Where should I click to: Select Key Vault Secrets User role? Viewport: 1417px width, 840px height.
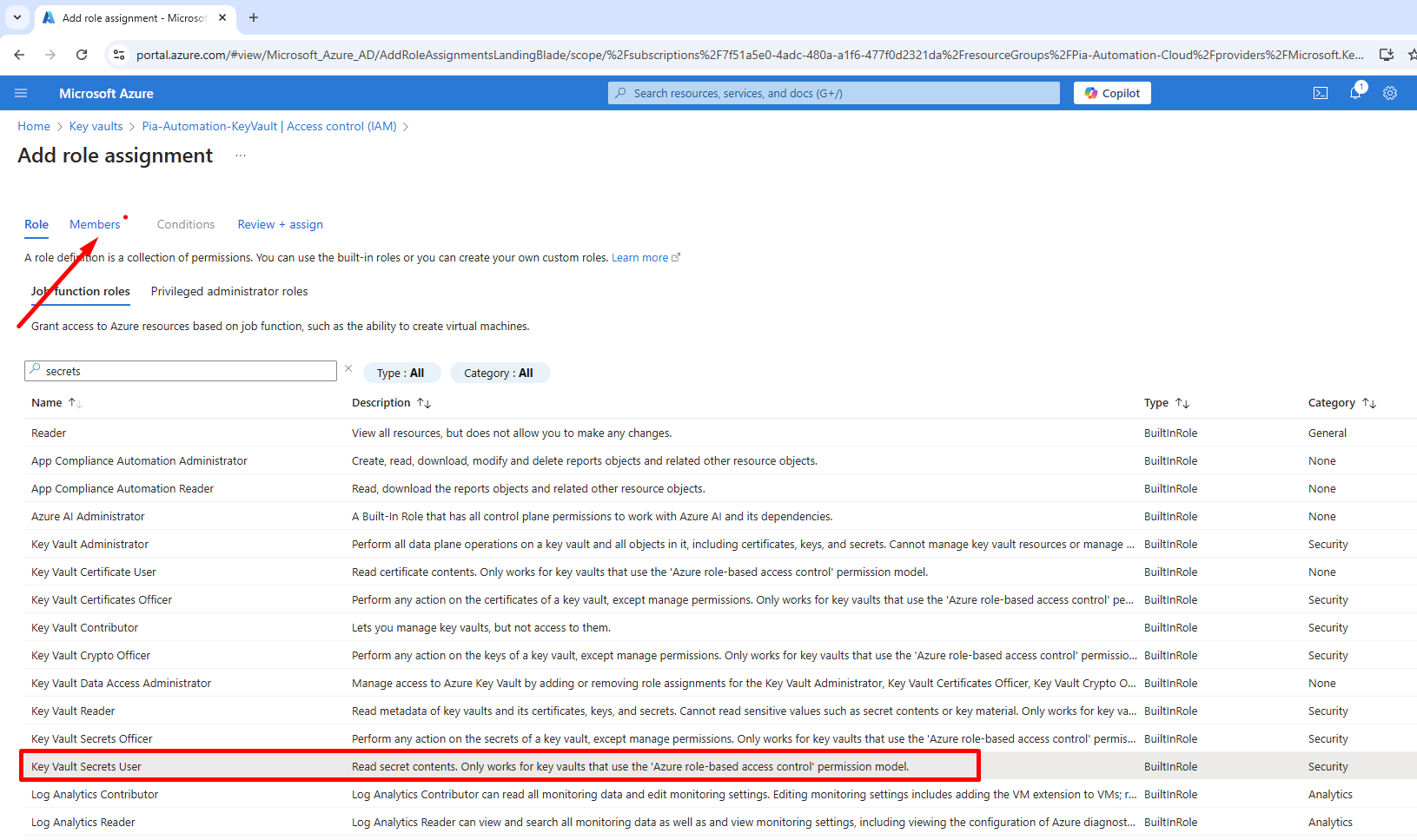(x=720, y=766)
